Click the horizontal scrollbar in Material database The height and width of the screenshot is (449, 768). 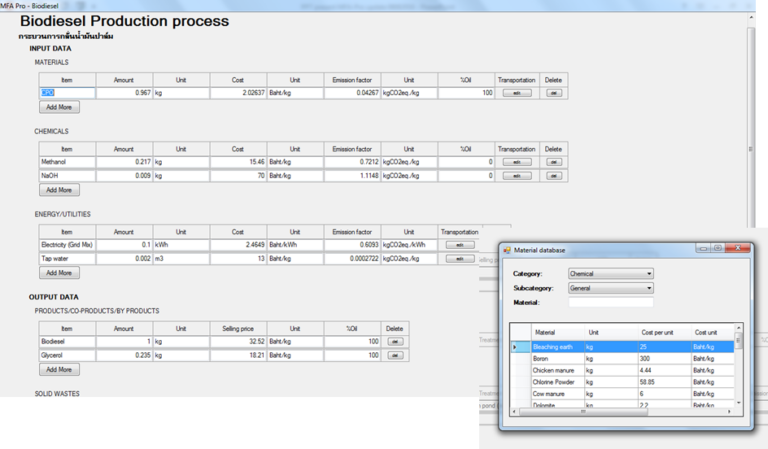click(620, 411)
